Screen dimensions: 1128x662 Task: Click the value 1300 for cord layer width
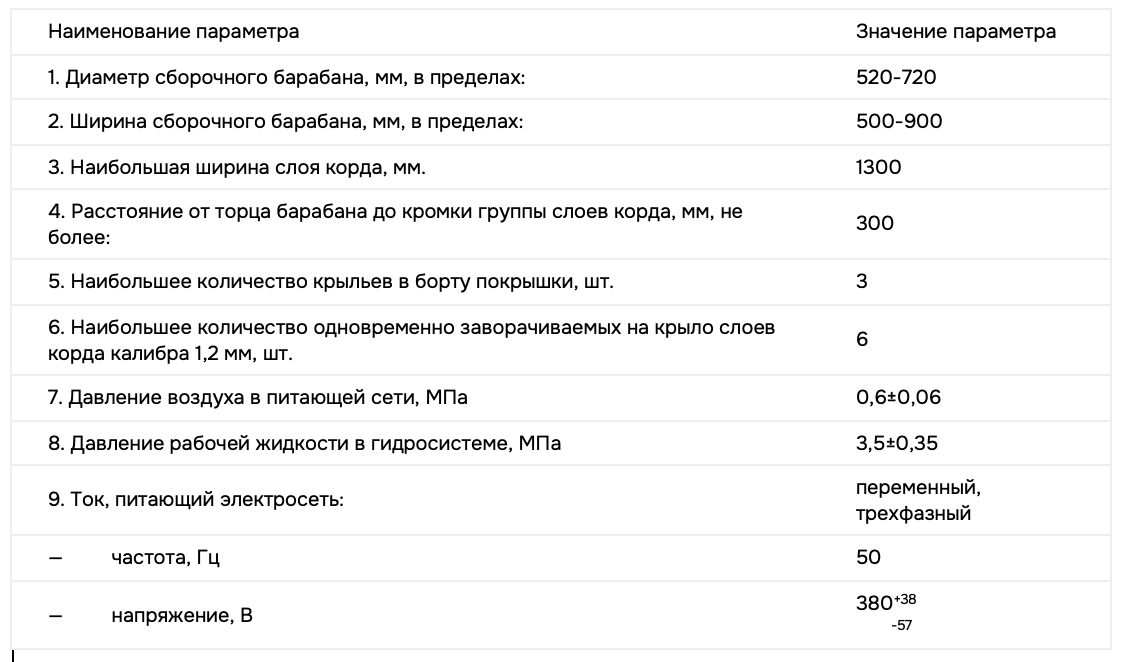tap(878, 167)
